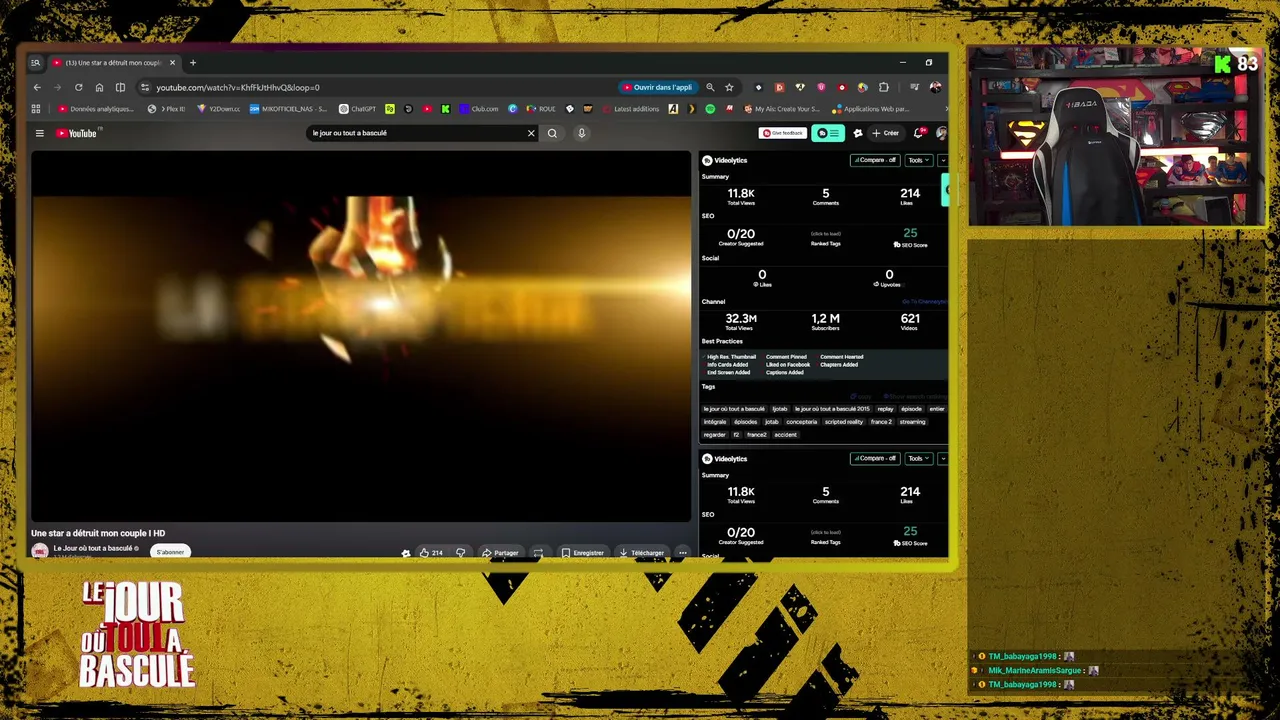This screenshot has width=1280, height=720.
Task: Share the video with Partager
Action: pyautogui.click(x=500, y=553)
